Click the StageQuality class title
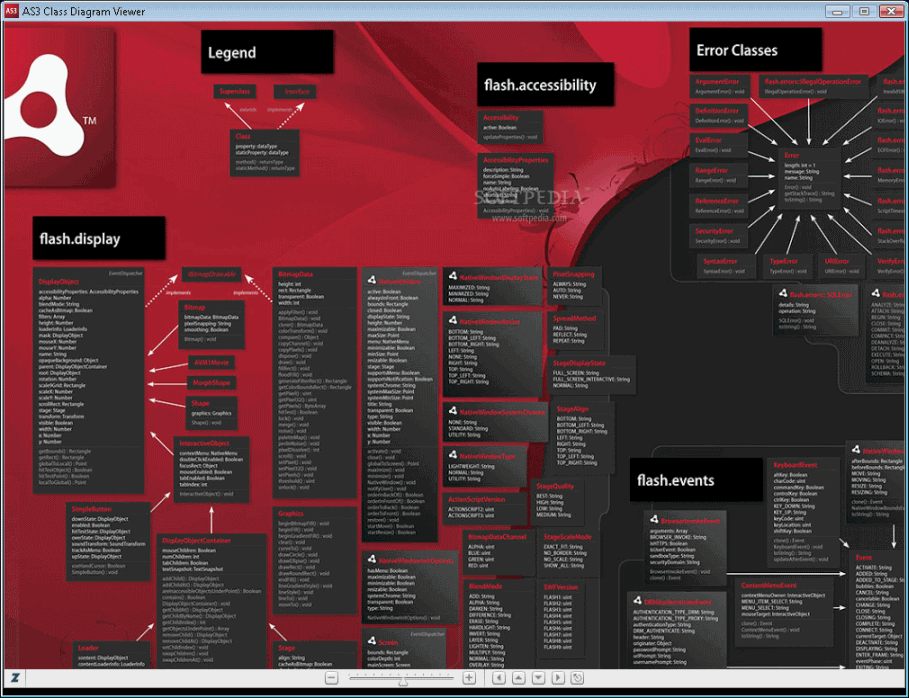Screen dimensions: 909x698 pos(555,486)
